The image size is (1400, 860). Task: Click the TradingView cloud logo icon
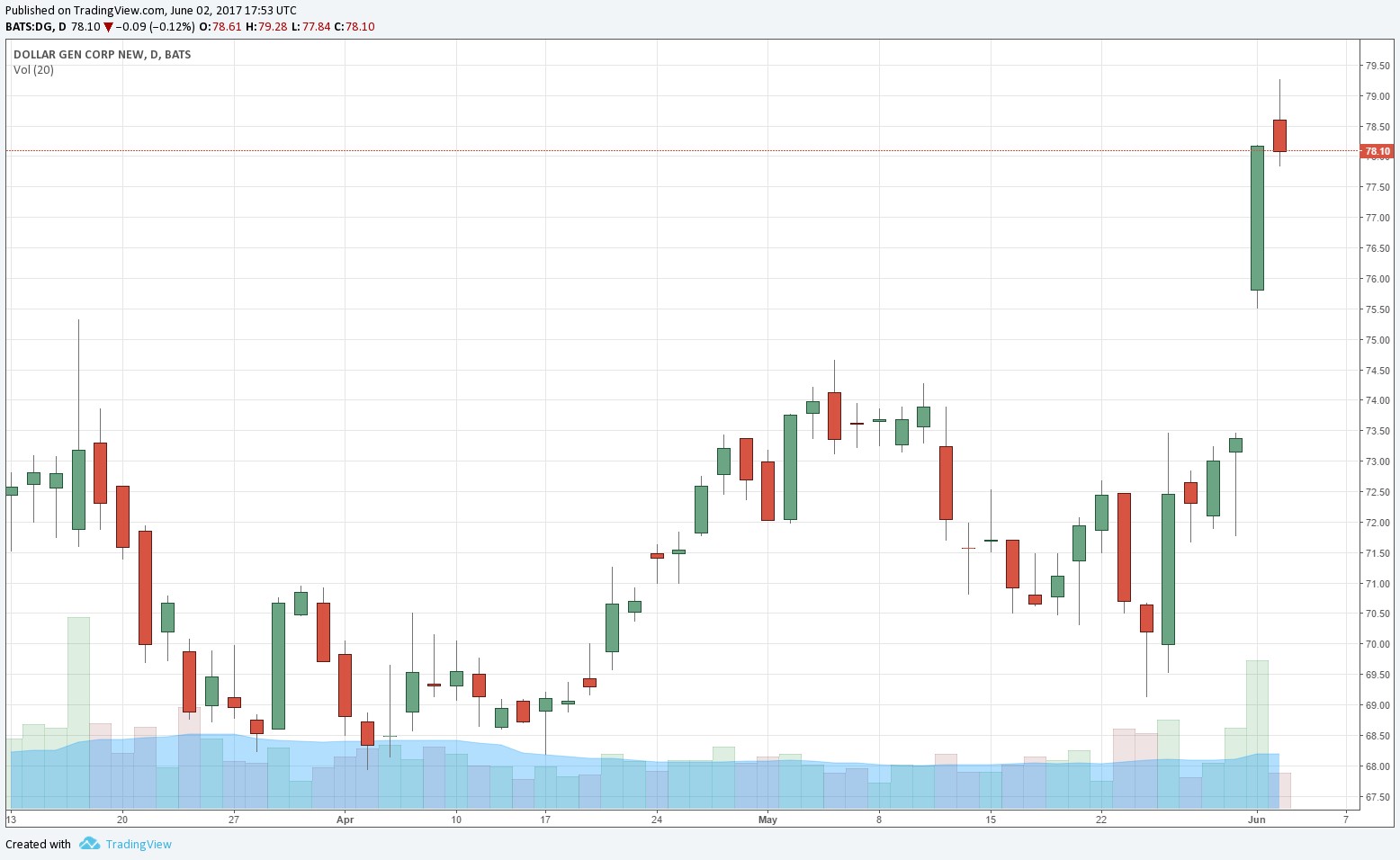coord(88,844)
